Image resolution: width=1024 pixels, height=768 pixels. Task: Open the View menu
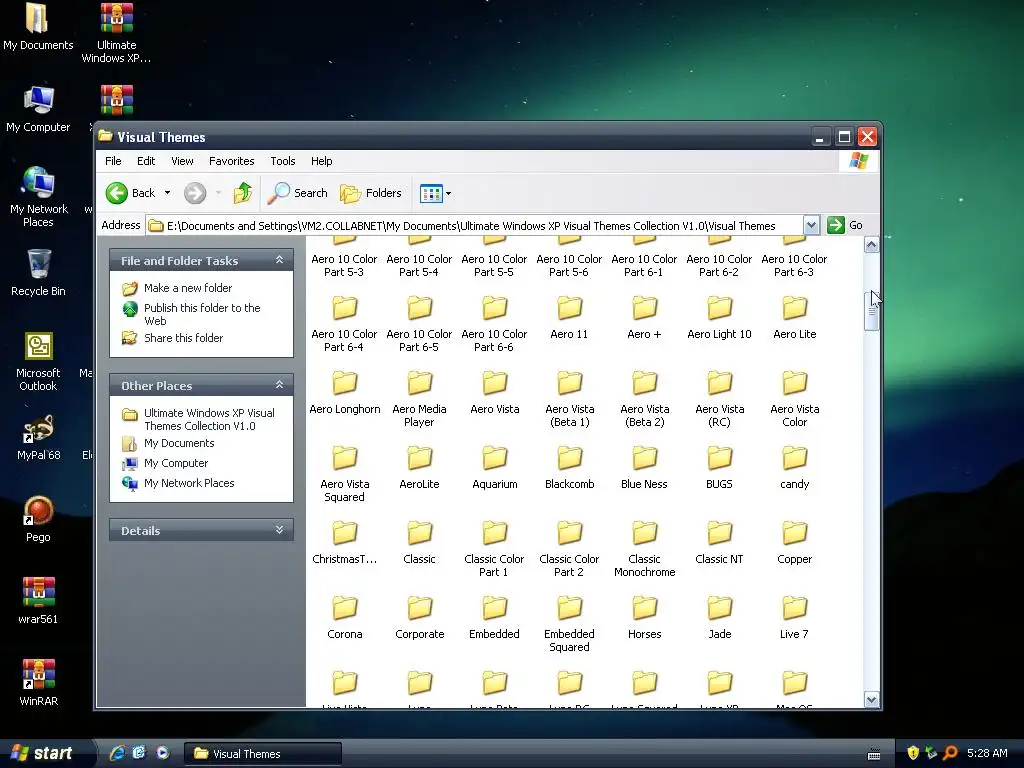tap(182, 161)
